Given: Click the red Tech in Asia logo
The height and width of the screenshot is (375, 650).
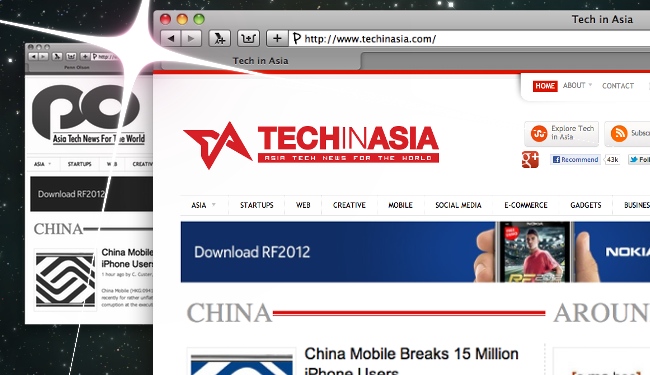Looking at the screenshot, I should point(311,145).
